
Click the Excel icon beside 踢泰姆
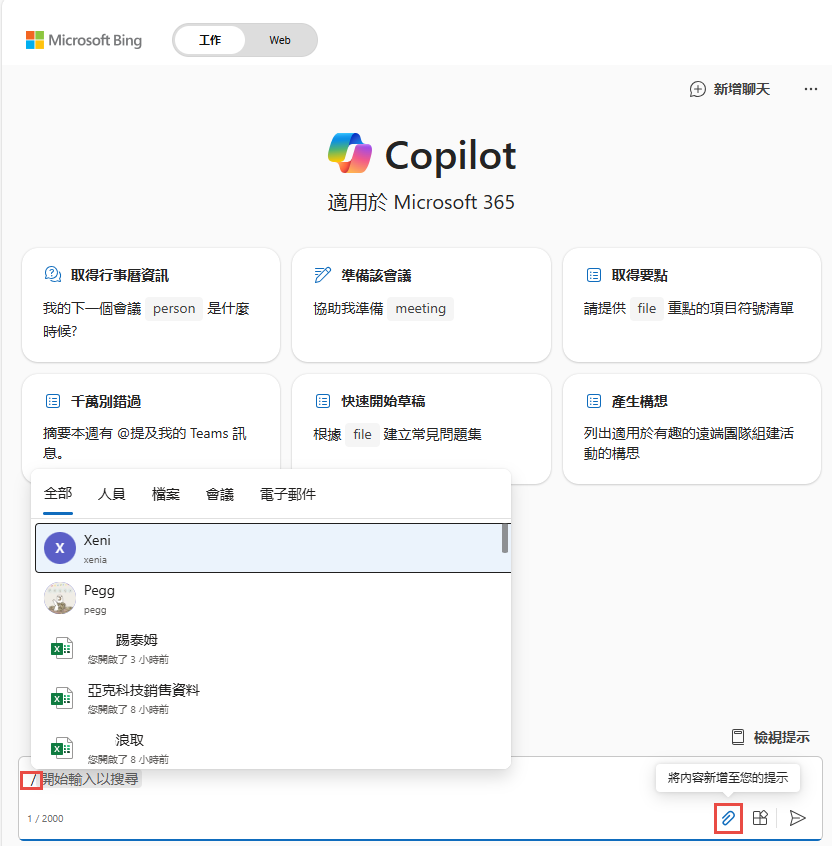(x=62, y=649)
